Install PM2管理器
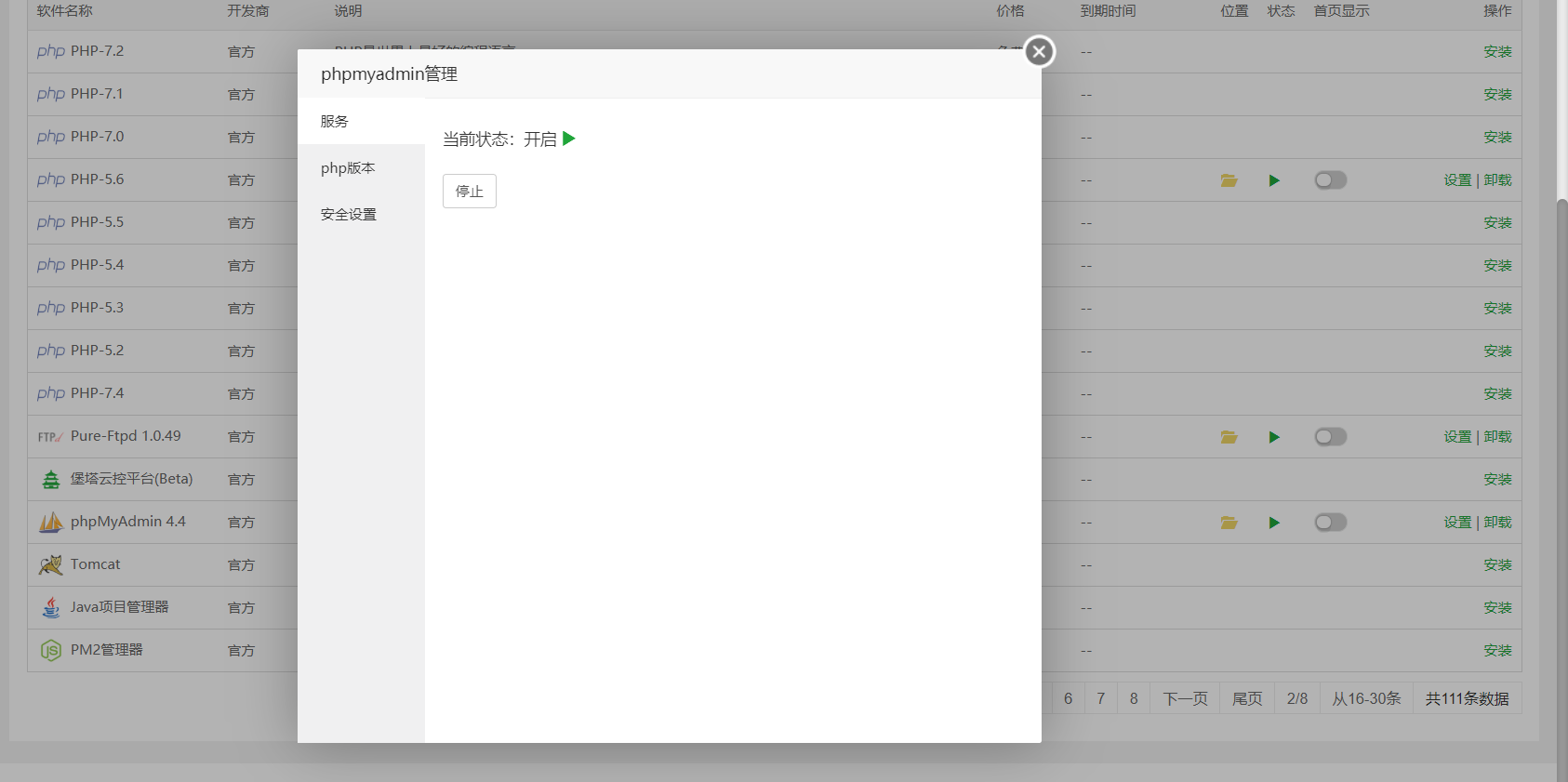Screen dimensions: 1568x782 1497,651
